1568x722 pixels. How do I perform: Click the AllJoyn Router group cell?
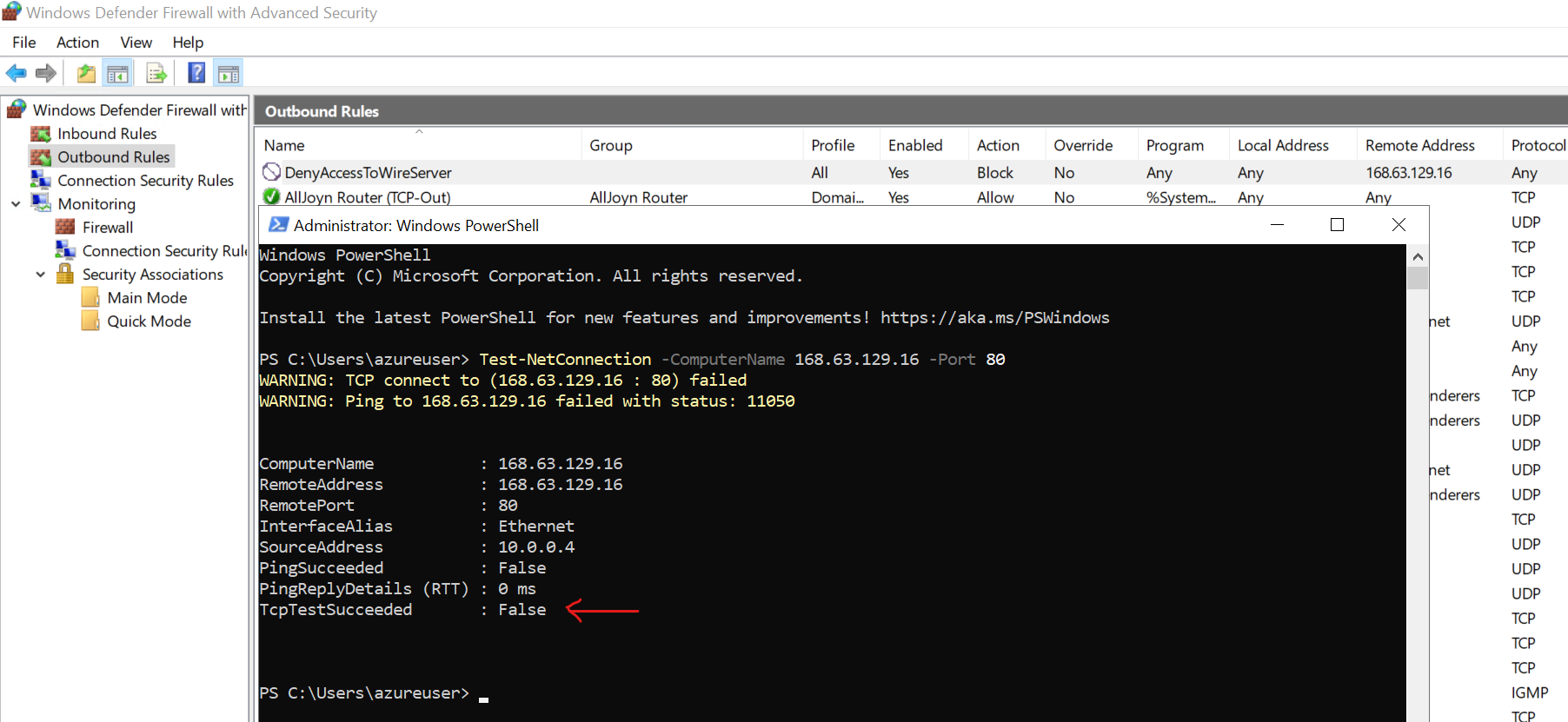[639, 197]
